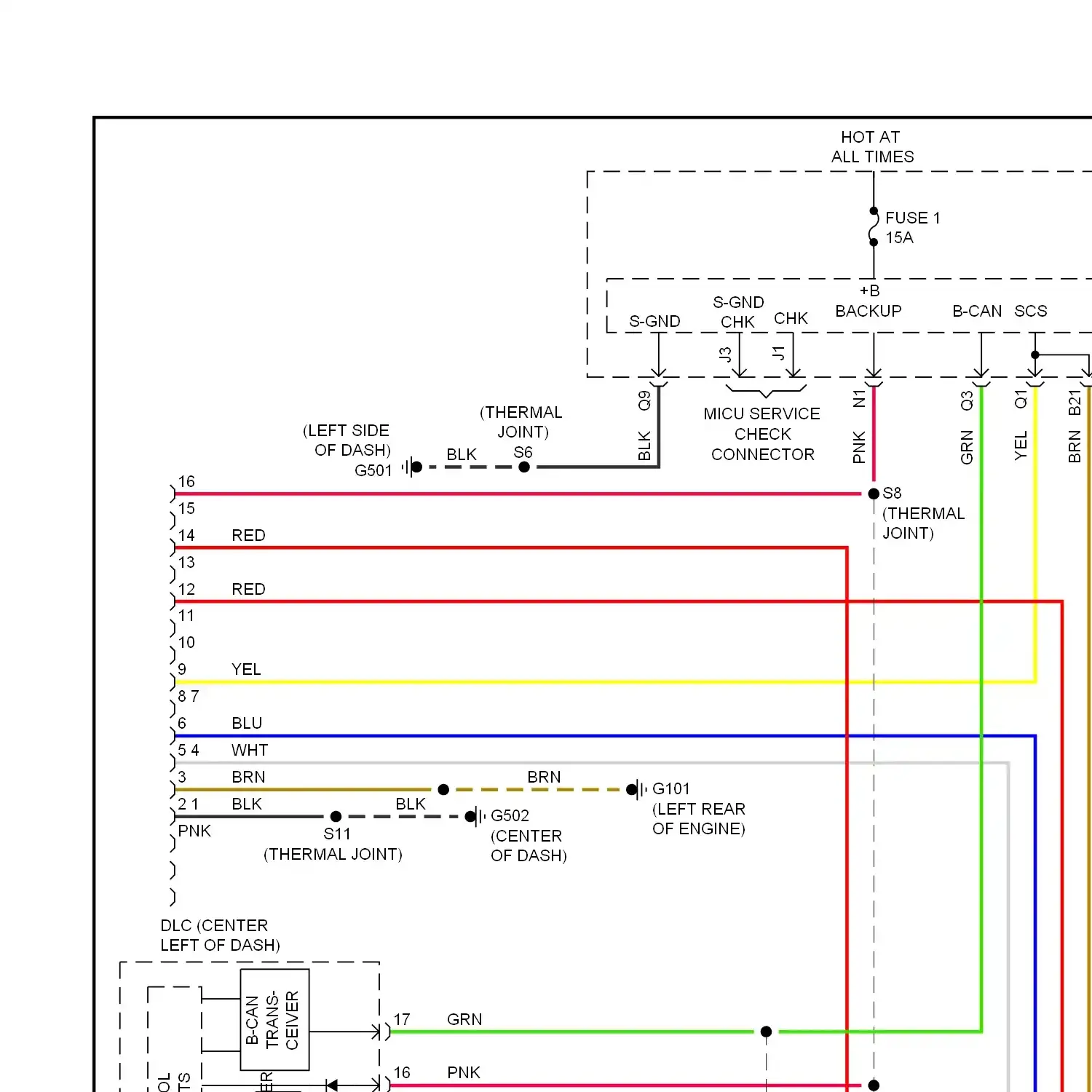Select the S11 splice label
1092x1092 pixels.
[x=337, y=834]
